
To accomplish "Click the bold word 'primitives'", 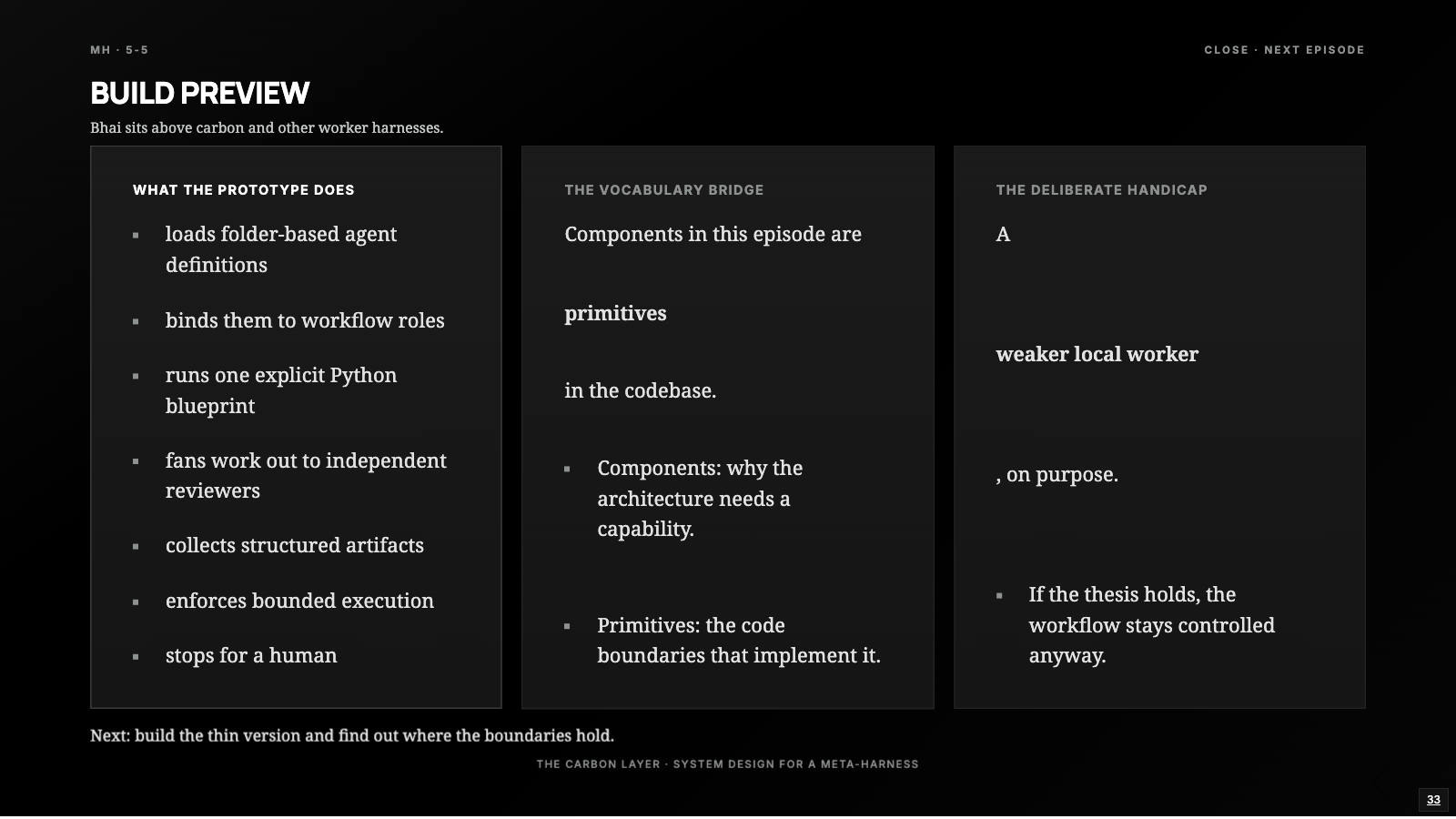I will pyautogui.click(x=615, y=313).
